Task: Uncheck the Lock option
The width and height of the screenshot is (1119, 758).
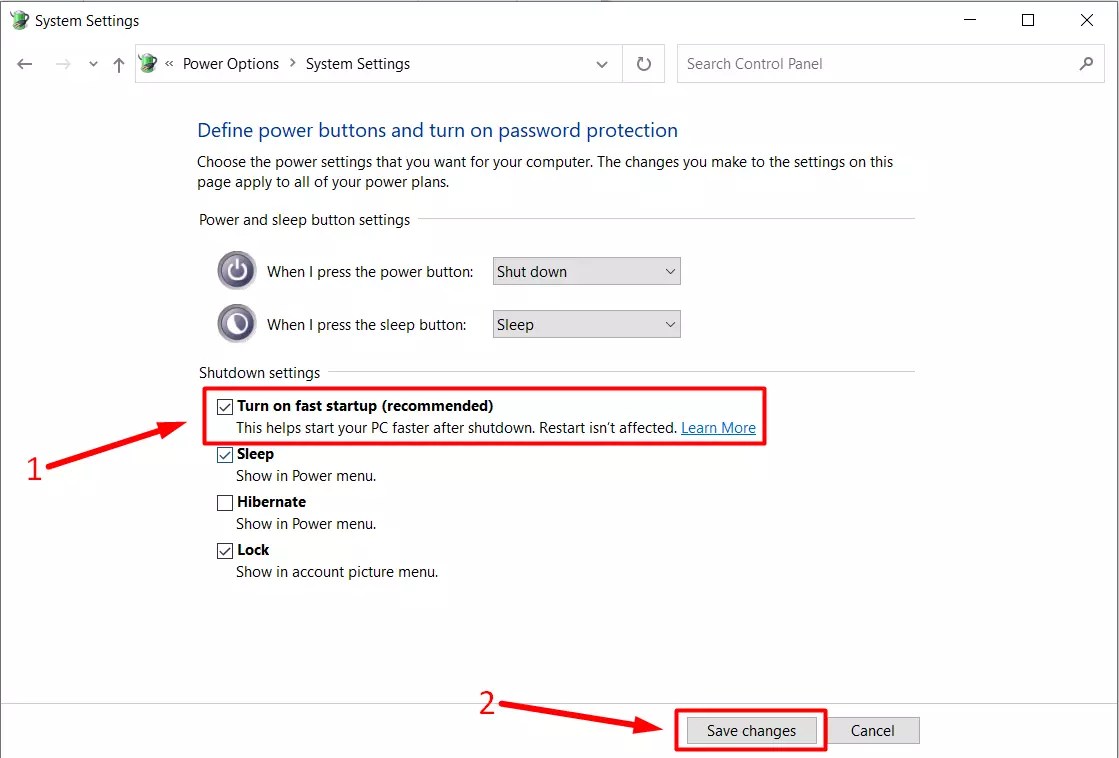Action: pos(225,550)
